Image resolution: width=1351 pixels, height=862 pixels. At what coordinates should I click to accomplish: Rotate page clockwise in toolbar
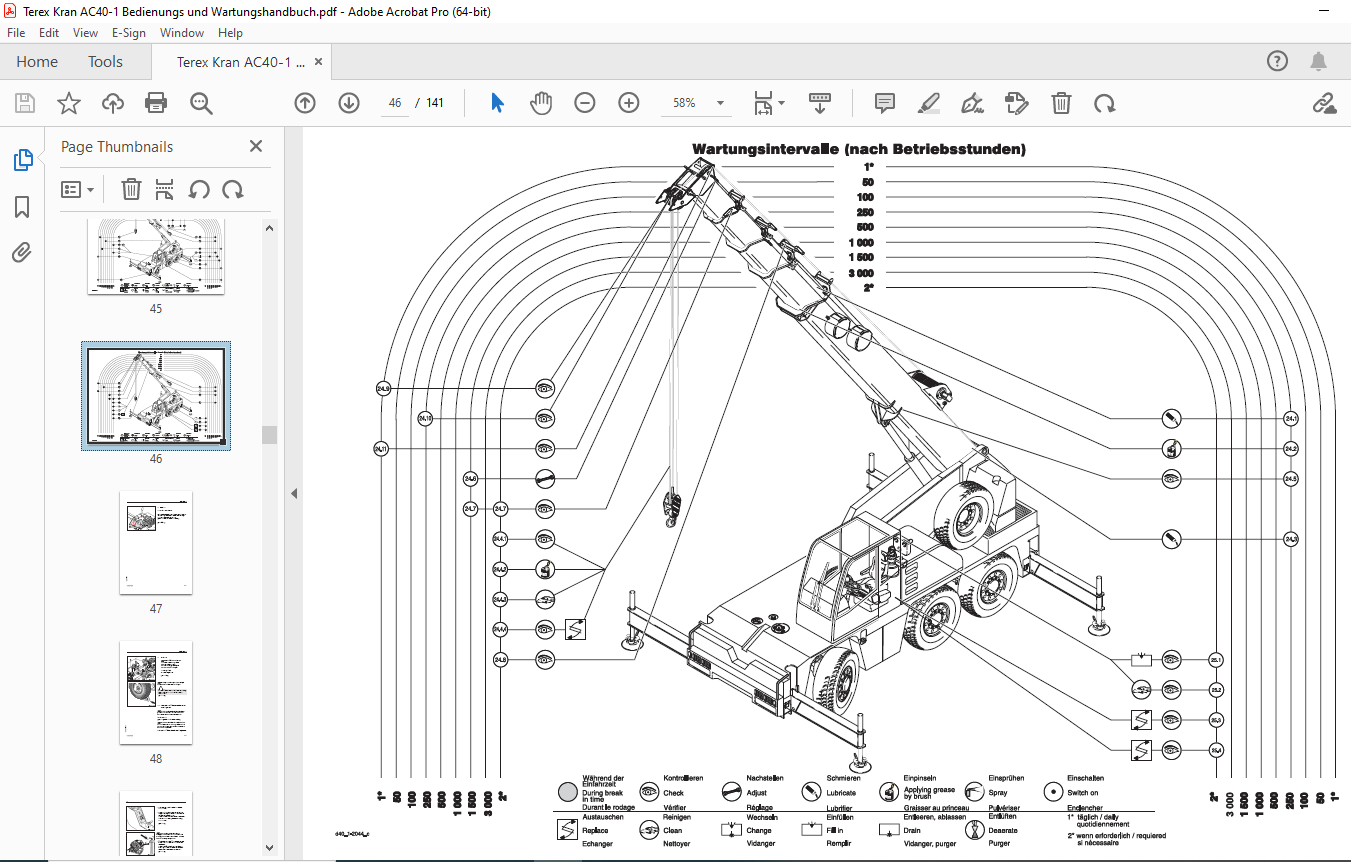(x=1105, y=103)
